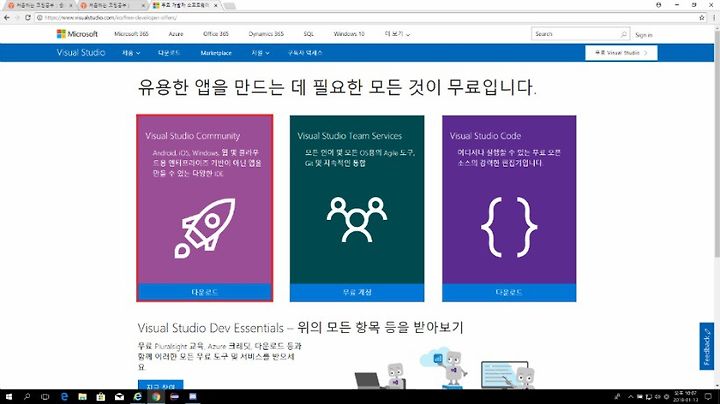This screenshot has width=720, height=404.
Task: Launch Microsoft Edge from the taskbar
Action: 64,397
